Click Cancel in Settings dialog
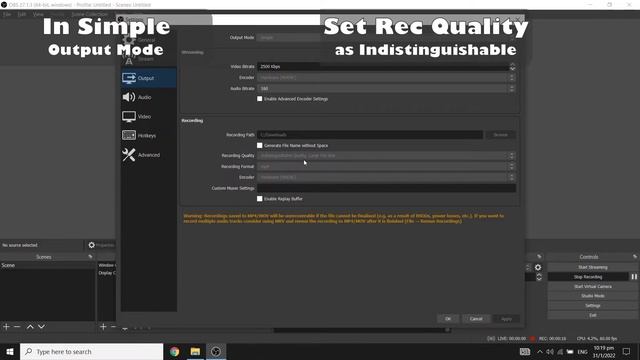640x360 pixels. point(476,319)
